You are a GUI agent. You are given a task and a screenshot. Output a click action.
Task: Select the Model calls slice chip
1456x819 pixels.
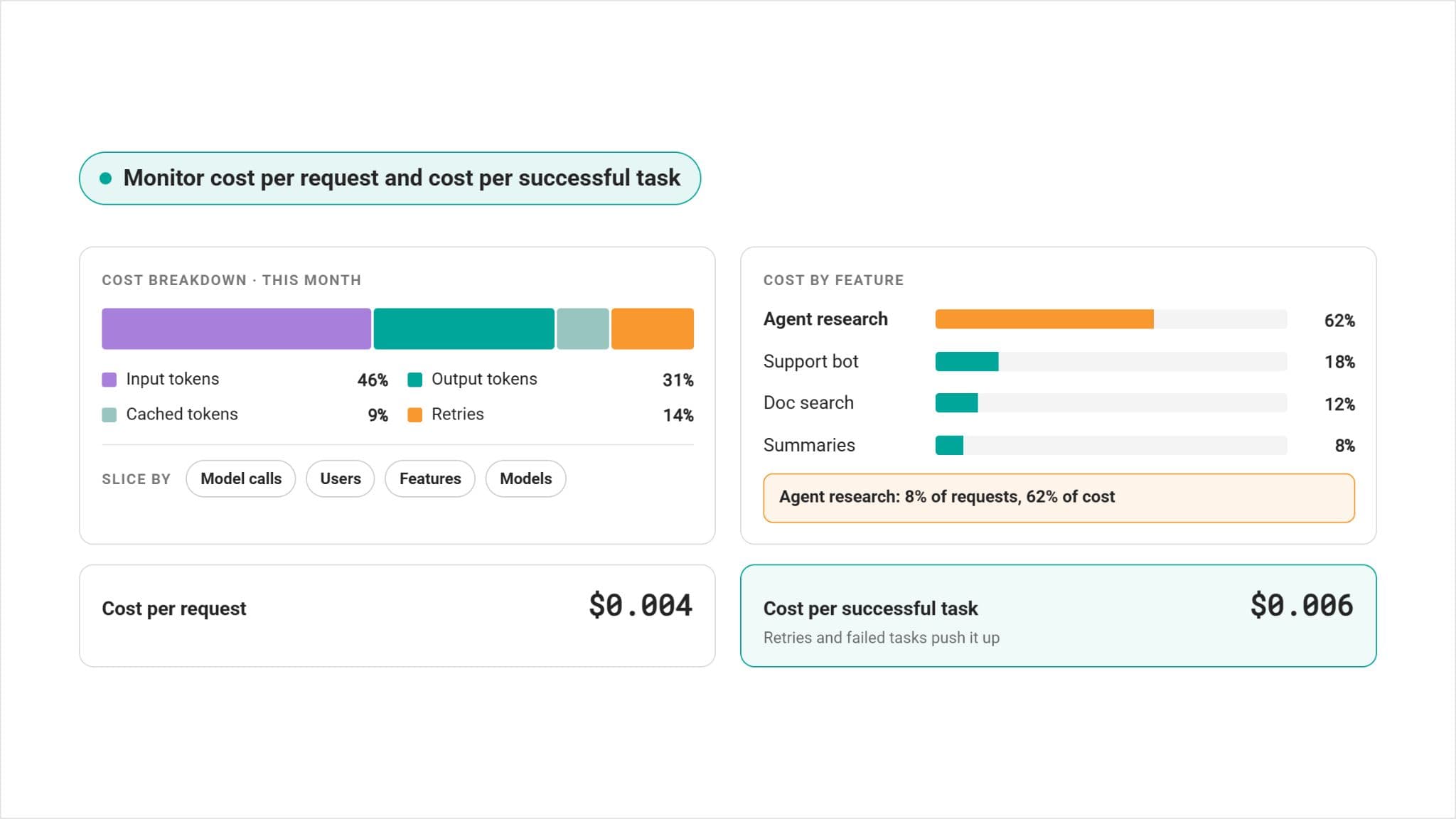[x=240, y=478]
